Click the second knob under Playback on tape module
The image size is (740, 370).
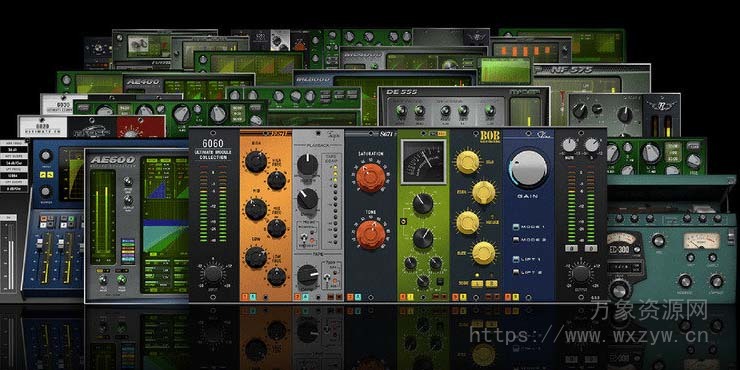[x=307, y=199]
